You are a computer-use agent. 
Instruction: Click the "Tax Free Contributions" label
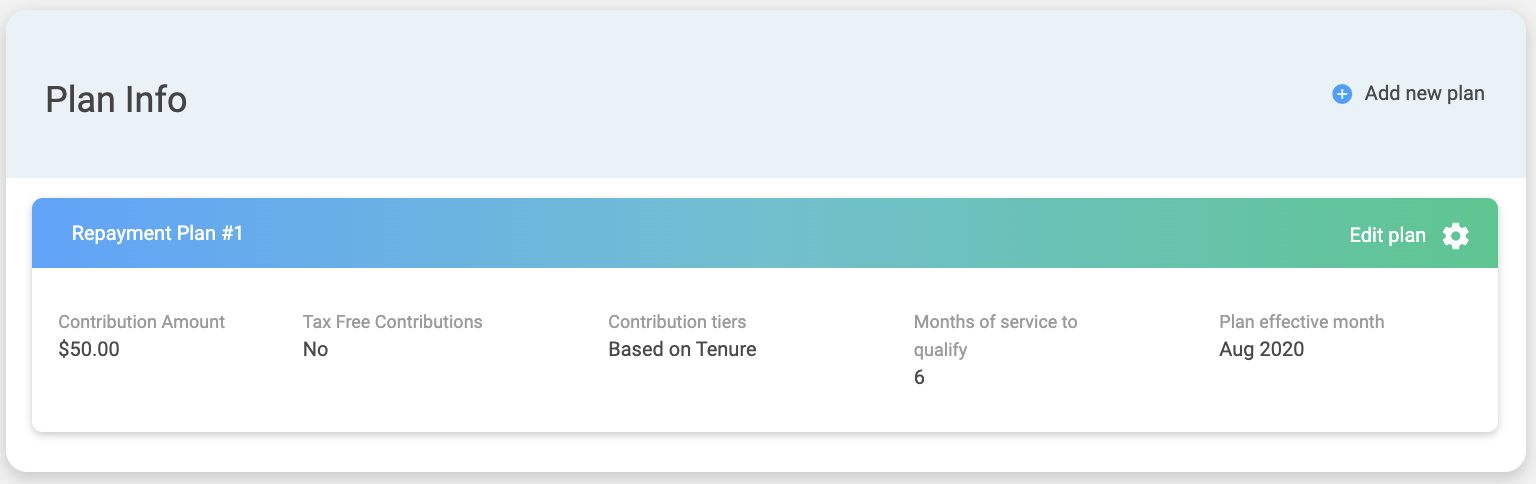tap(392, 322)
